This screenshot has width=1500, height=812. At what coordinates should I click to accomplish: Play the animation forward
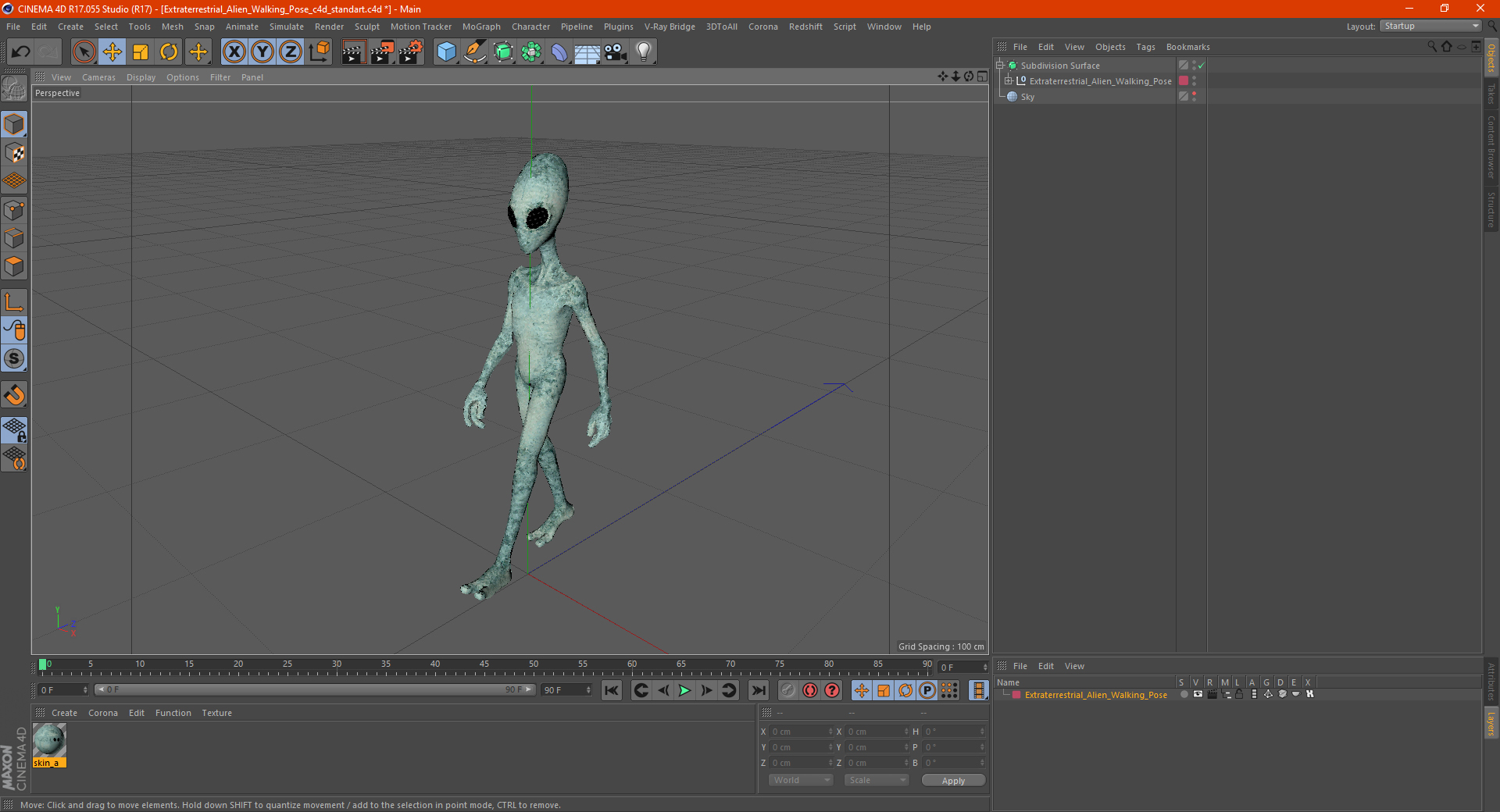pyautogui.click(x=684, y=690)
